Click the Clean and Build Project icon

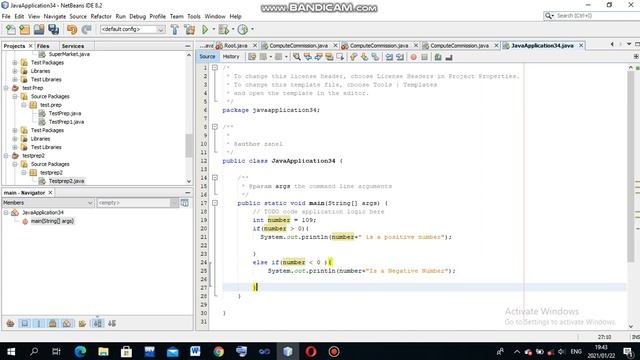190,29
